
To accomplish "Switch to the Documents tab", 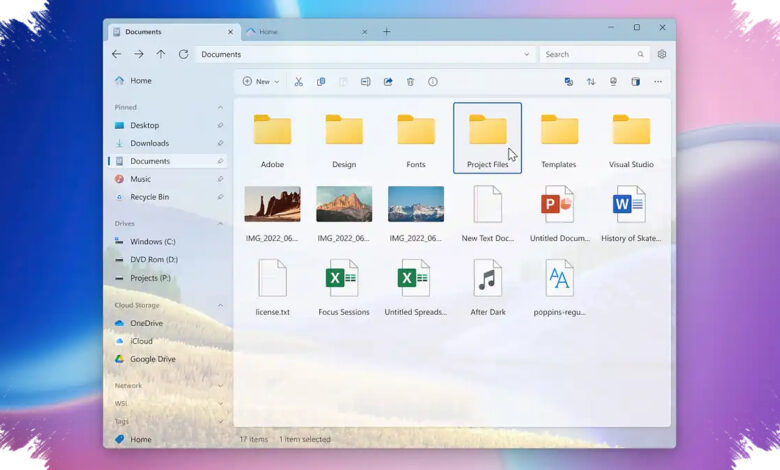I will (173, 32).
